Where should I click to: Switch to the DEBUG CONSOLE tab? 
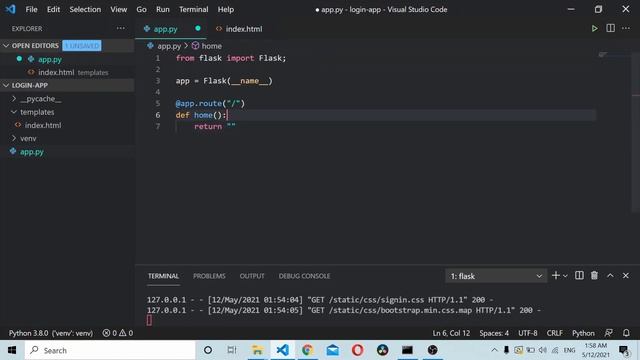tap(304, 276)
